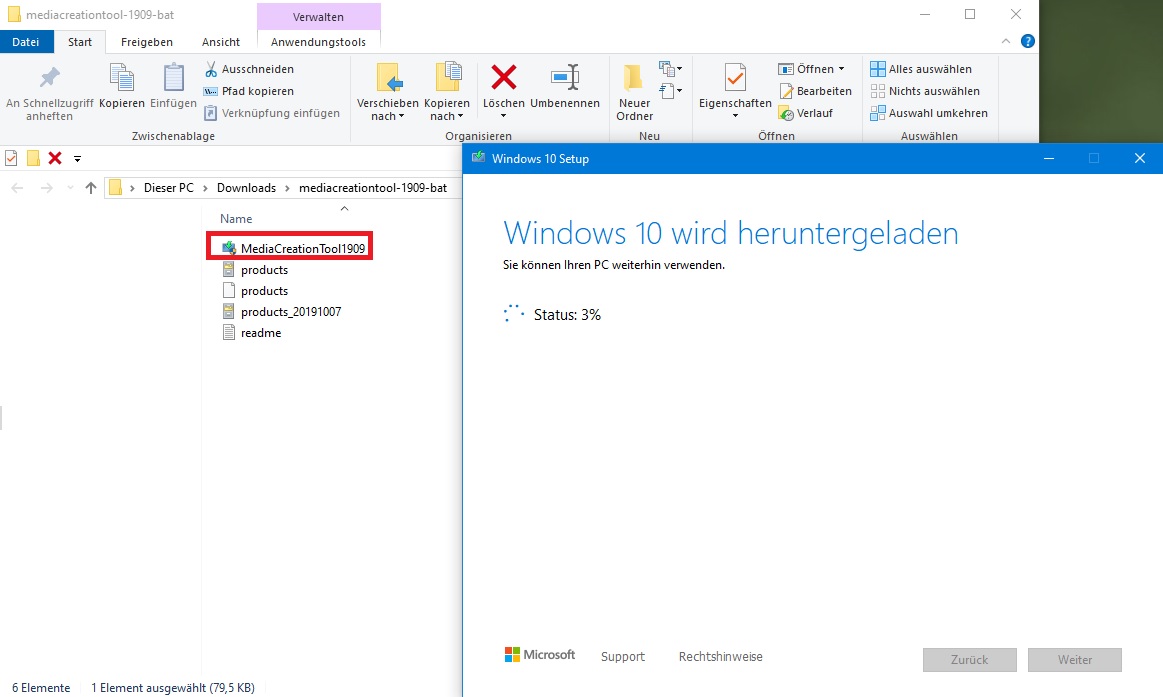Maximize the Explorer window
This screenshot has width=1163, height=697.
pyautogui.click(x=970, y=14)
